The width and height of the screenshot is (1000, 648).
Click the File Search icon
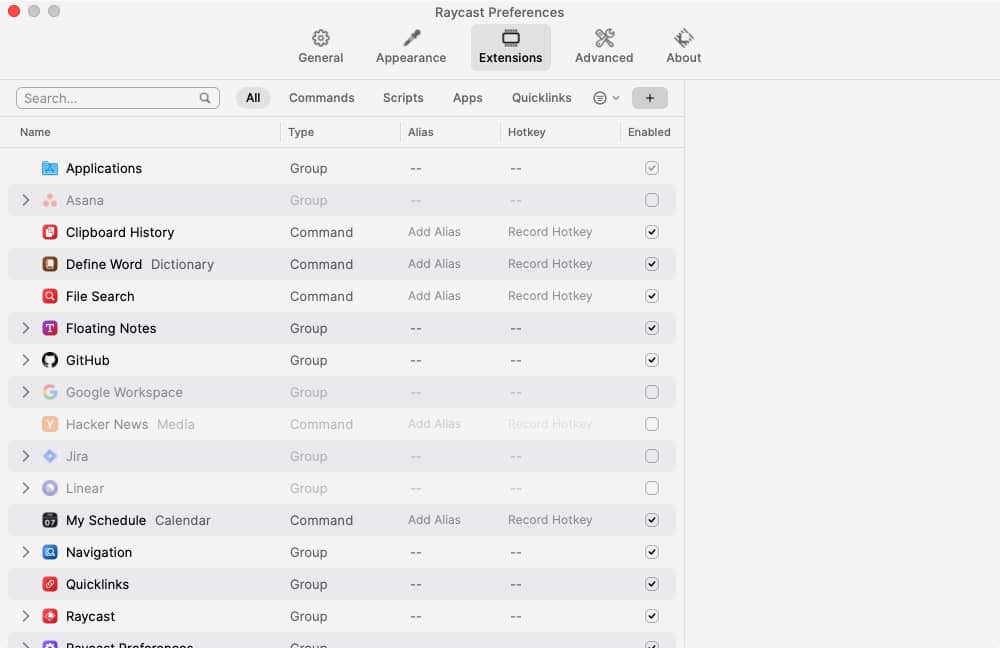pos(50,296)
